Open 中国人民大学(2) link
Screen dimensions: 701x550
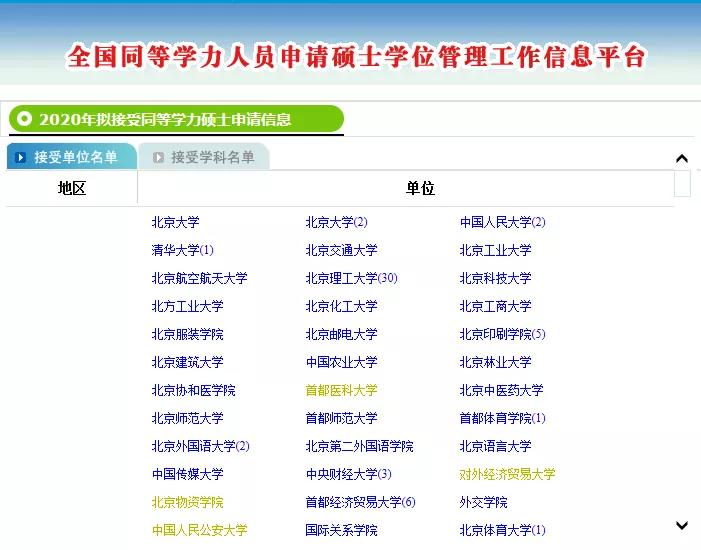503,222
